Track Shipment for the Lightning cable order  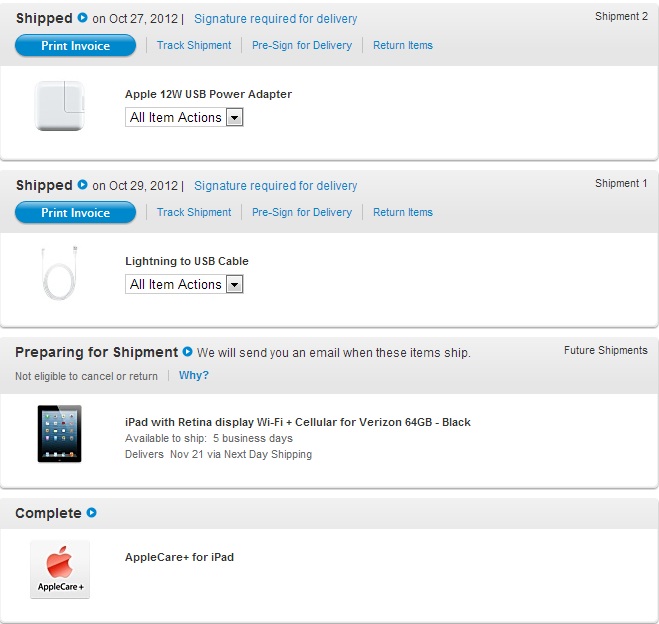[194, 212]
